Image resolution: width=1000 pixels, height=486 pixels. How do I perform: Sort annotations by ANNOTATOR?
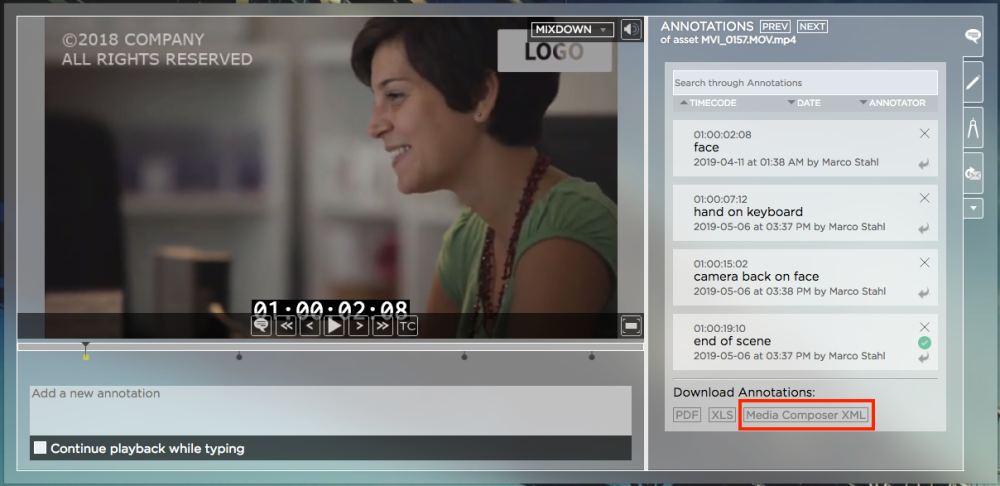(892, 103)
